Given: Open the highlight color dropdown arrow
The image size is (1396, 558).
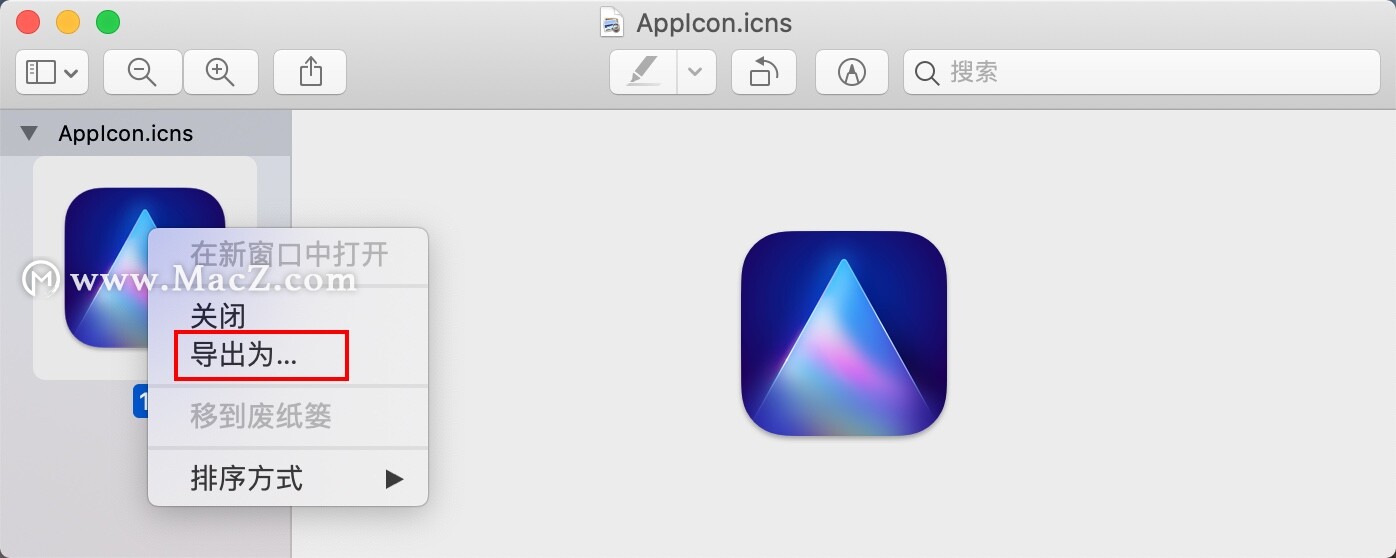Looking at the screenshot, I should click(696, 72).
